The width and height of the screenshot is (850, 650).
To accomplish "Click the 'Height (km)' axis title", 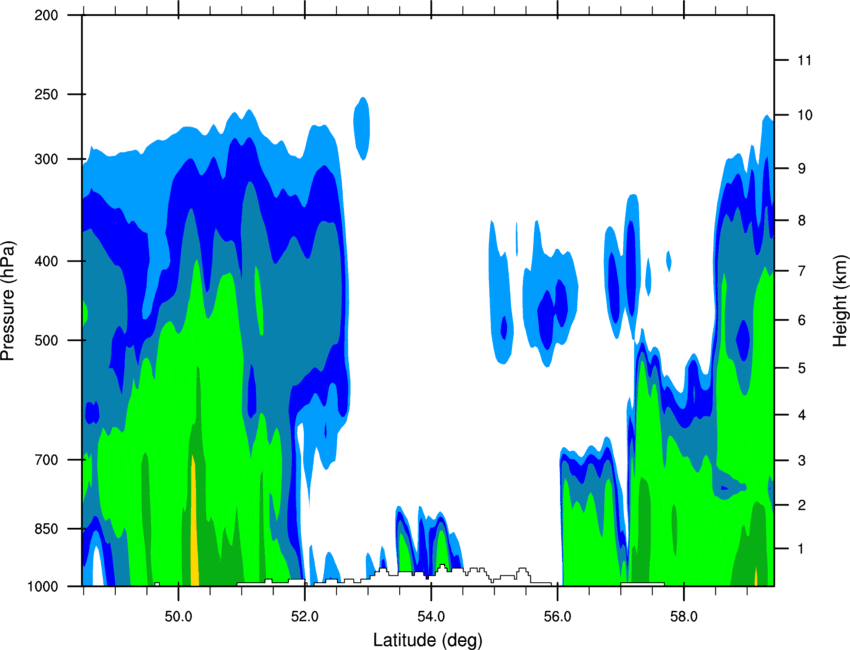I will pos(840,300).
